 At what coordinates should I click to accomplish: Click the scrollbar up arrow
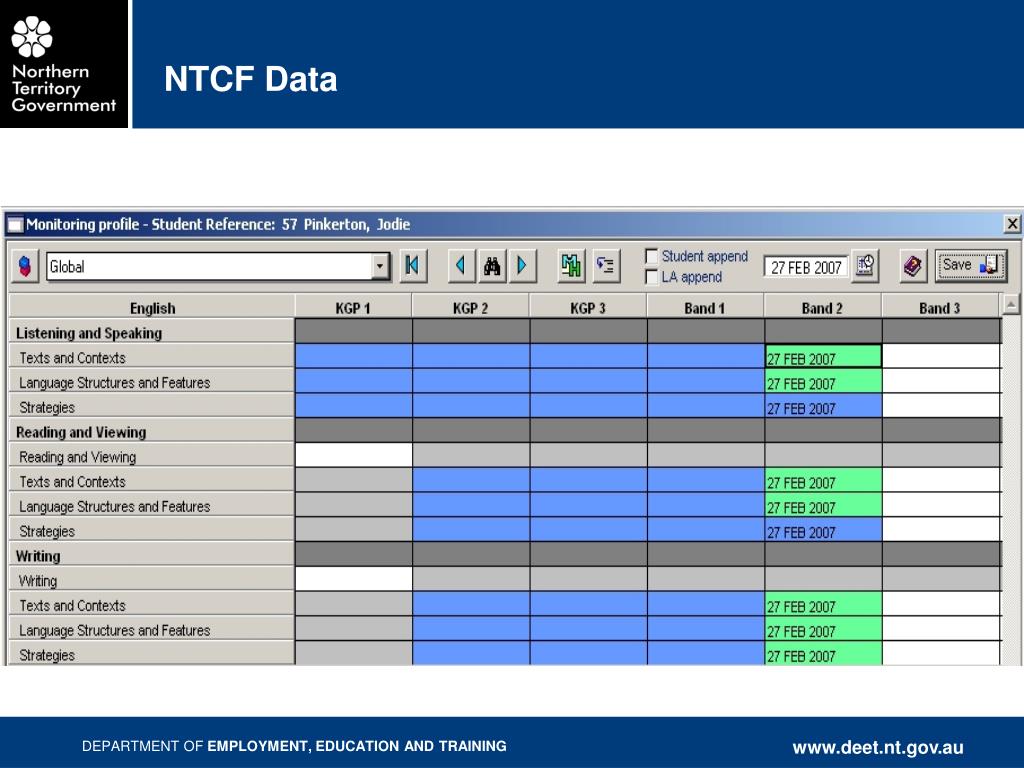coord(1011,305)
